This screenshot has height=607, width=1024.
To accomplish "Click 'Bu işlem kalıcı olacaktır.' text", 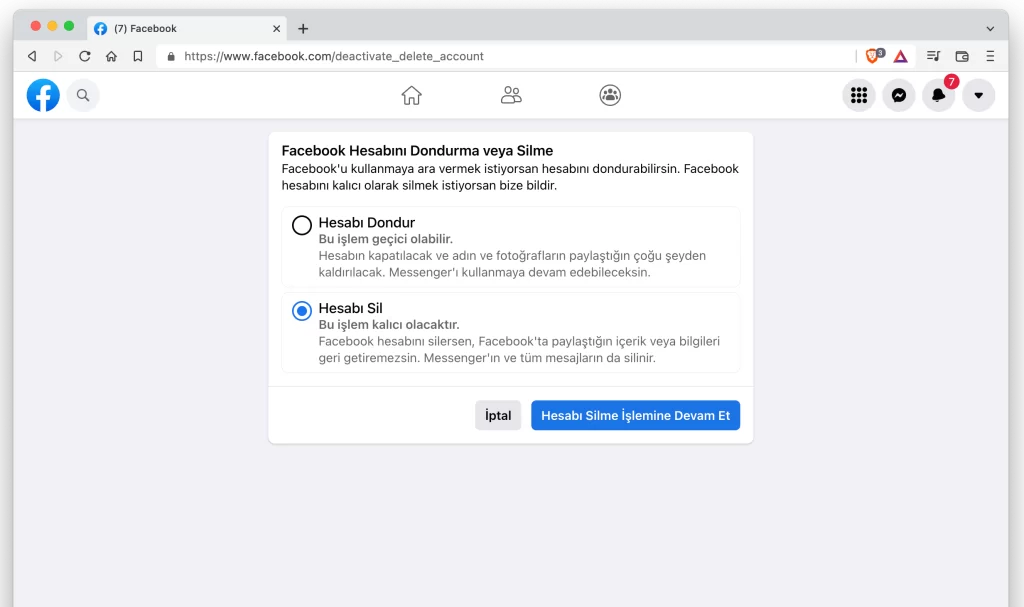I will click(389, 325).
